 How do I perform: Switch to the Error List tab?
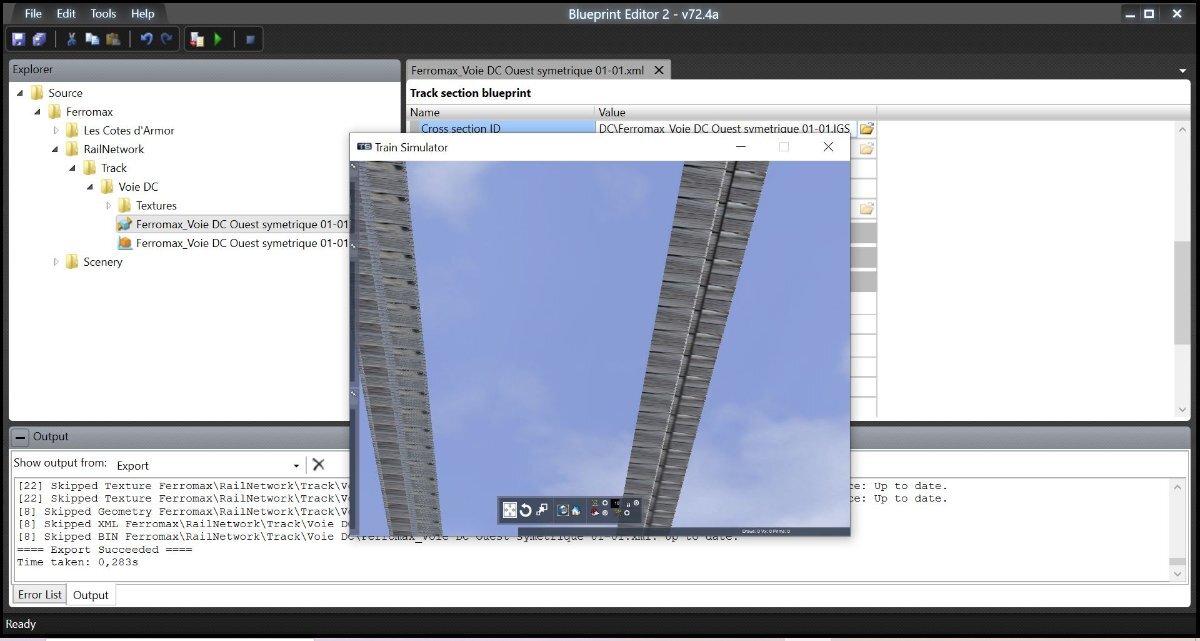point(40,595)
